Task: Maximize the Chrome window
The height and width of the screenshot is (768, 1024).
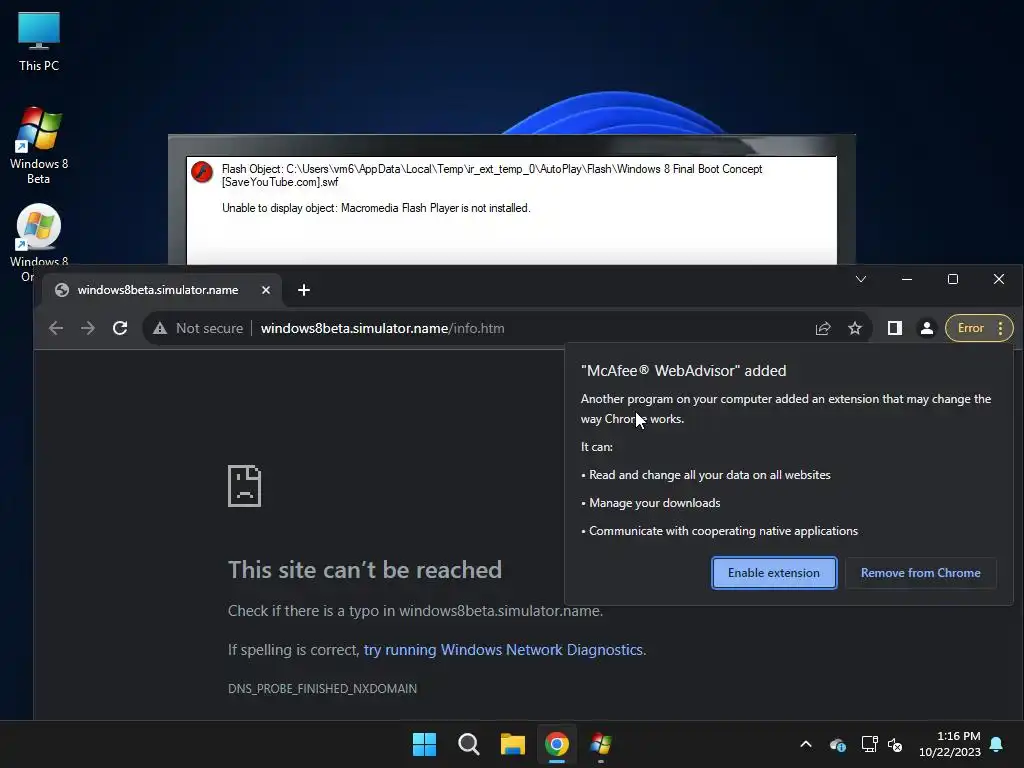Action: coord(953,280)
